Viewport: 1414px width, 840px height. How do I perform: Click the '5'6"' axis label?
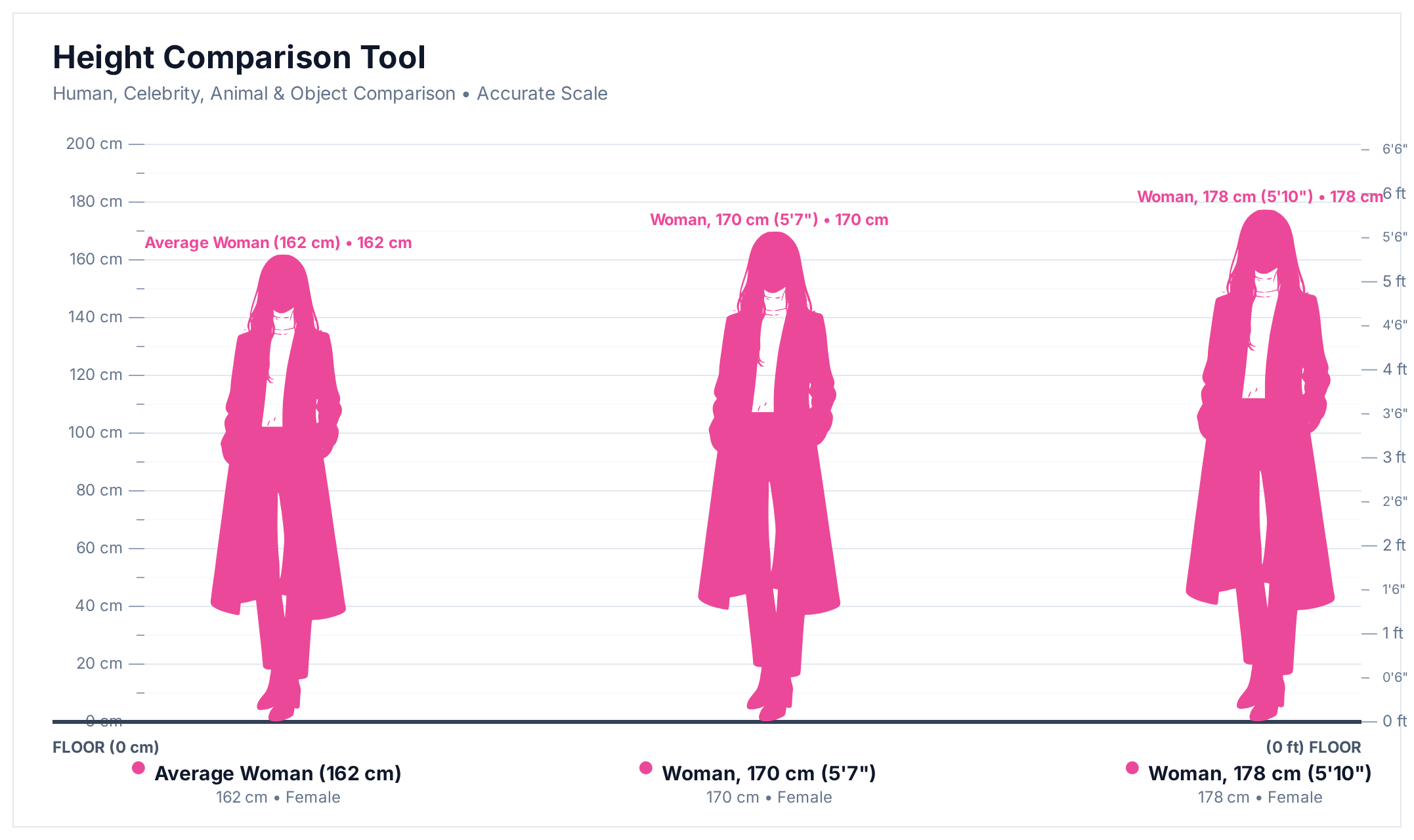click(1395, 238)
